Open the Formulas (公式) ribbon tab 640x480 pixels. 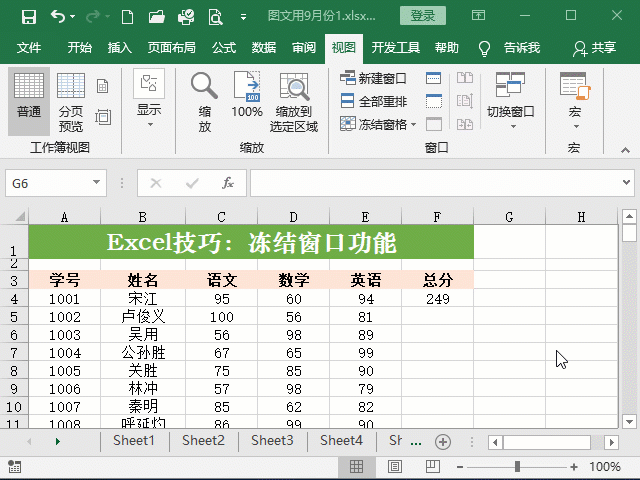tap(223, 48)
